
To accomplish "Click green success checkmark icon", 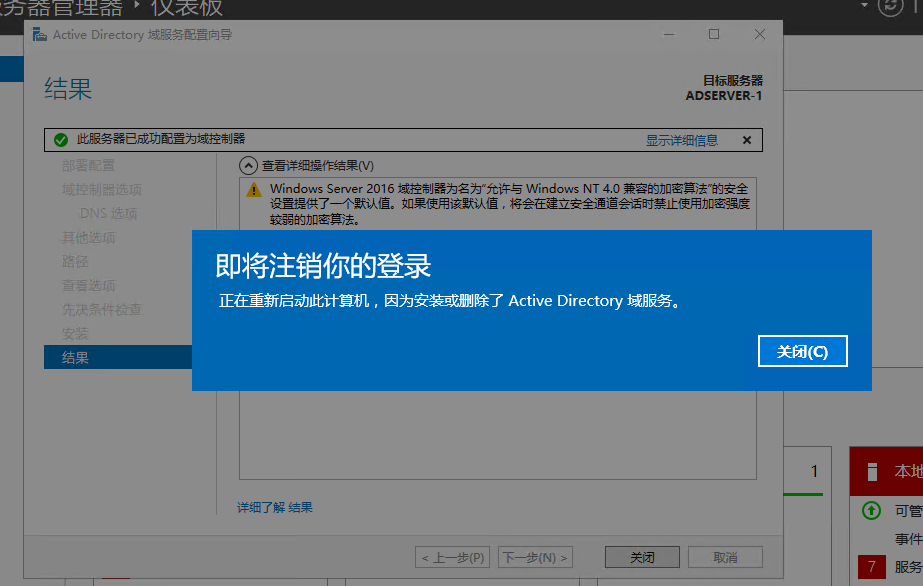I will pyautogui.click(x=61, y=140).
